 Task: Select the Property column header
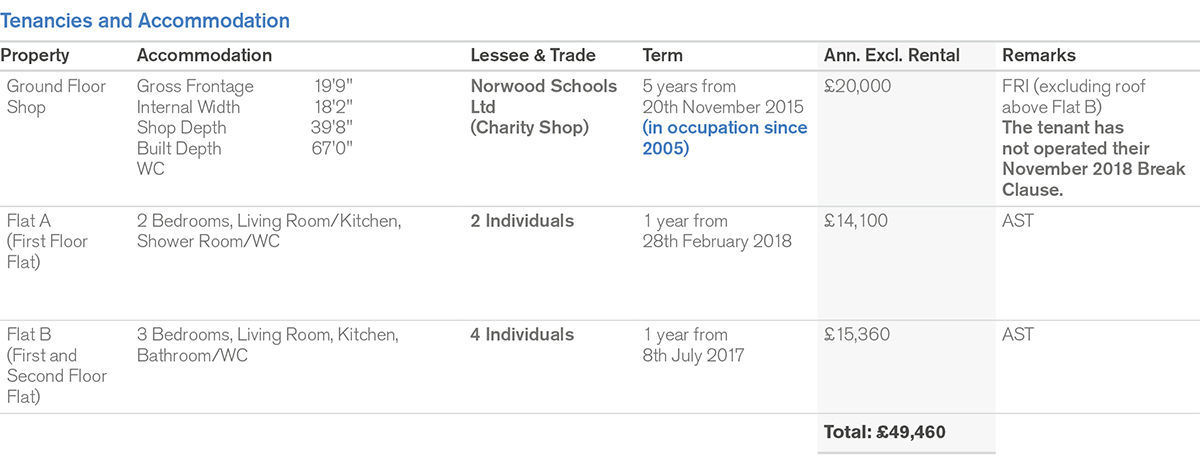point(38,56)
